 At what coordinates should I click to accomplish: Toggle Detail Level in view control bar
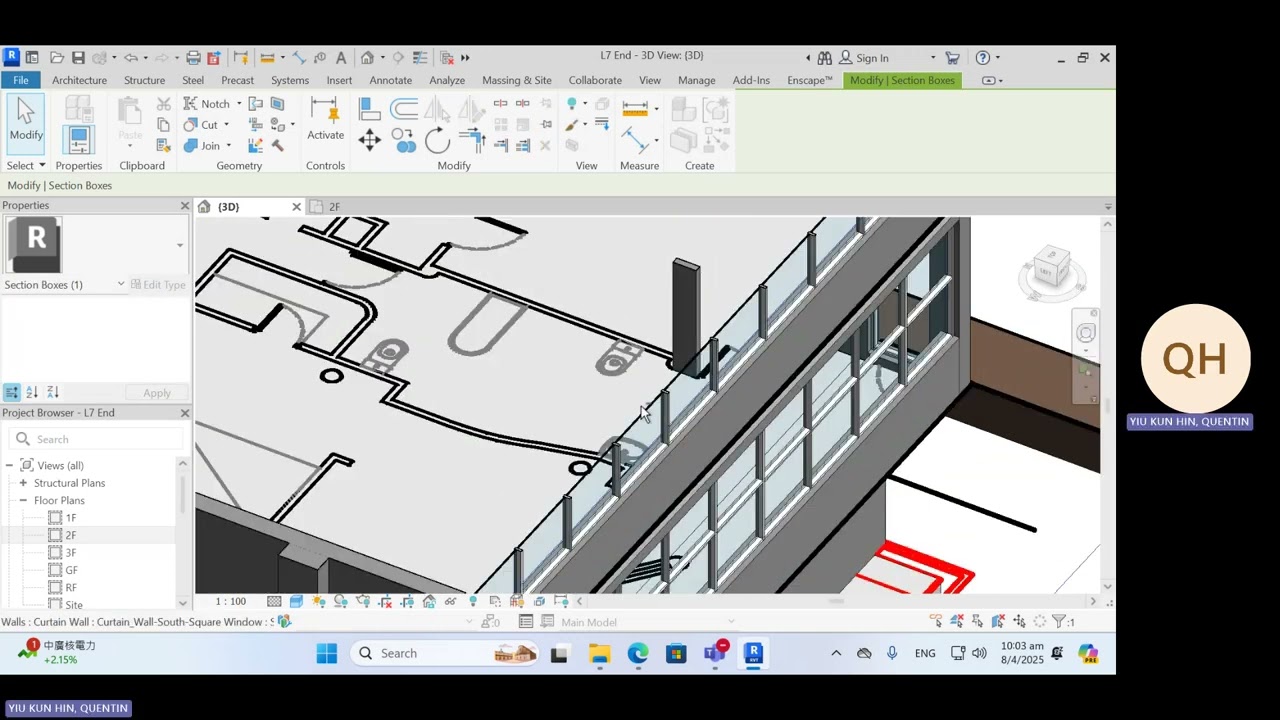[x=274, y=601]
